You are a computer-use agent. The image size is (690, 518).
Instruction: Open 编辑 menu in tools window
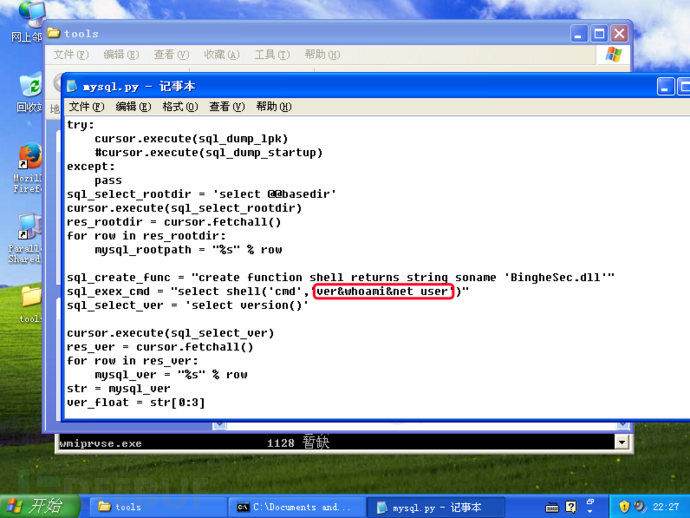coord(121,55)
